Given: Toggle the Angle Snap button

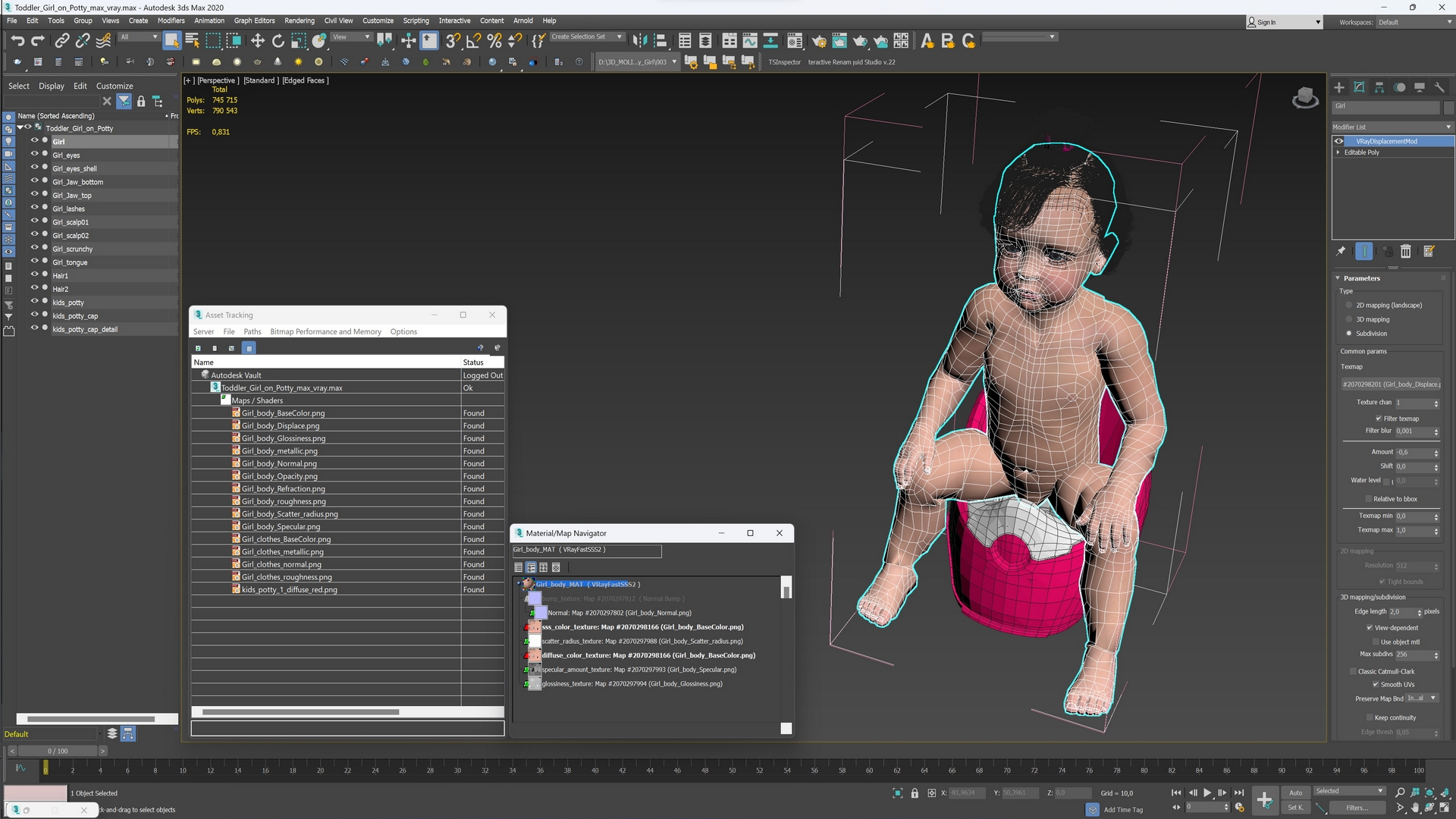Looking at the screenshot, I should [474, 41].
